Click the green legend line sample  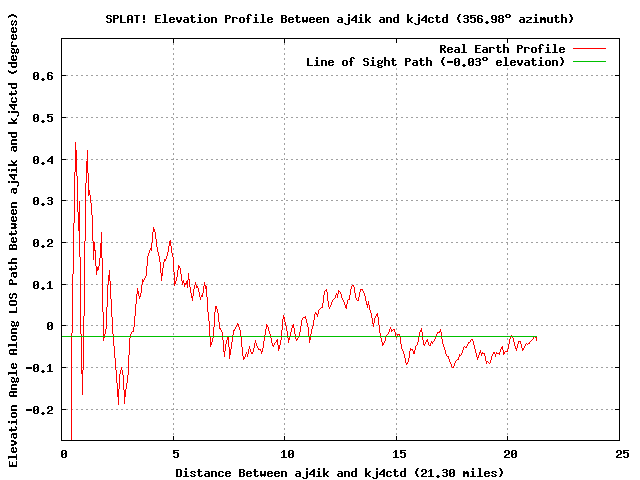point(589,62)
